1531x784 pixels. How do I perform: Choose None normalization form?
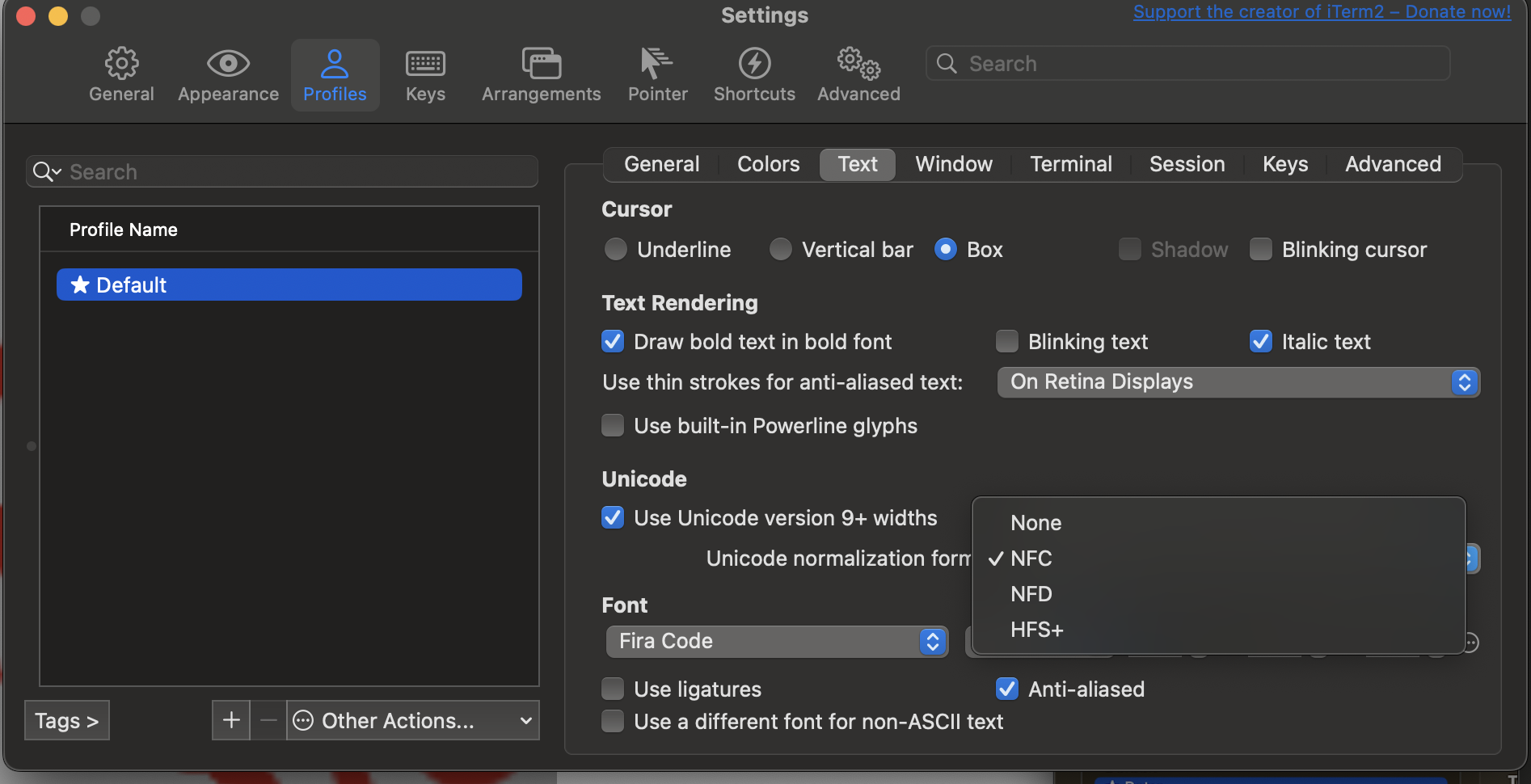pos(1219,522)
